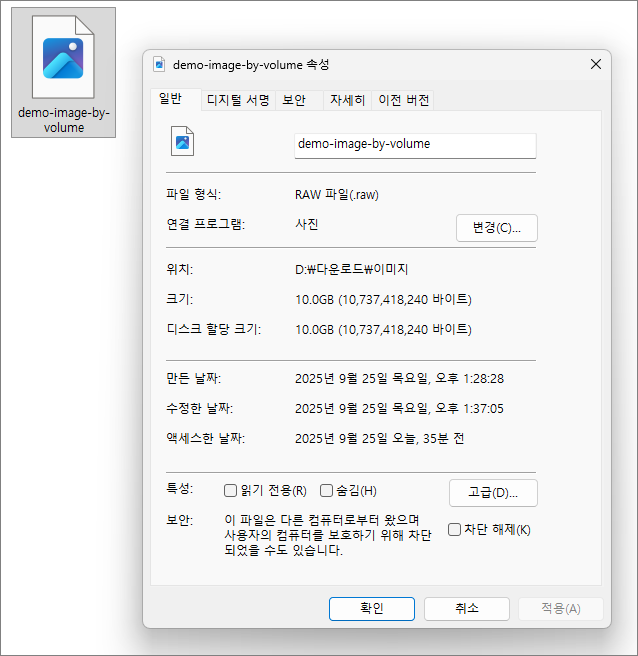Check the 차단 해제(K) checkbox
Image resolution: width=638 pixels, height=656 pixels.
click(x=455, y=529)
